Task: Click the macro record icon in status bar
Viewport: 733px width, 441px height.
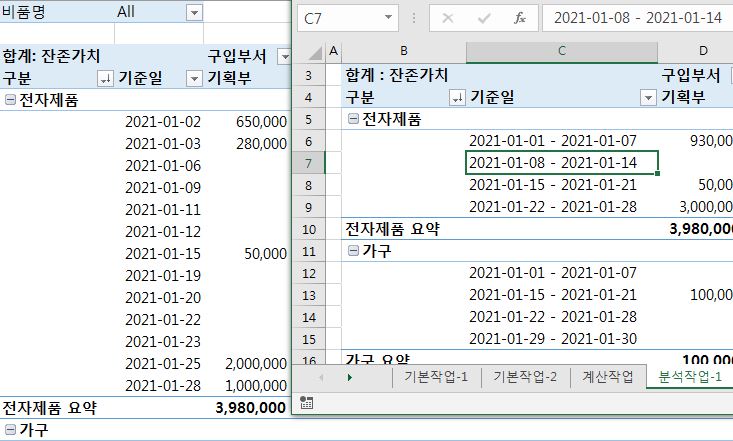Action: (x=306, y=402)
